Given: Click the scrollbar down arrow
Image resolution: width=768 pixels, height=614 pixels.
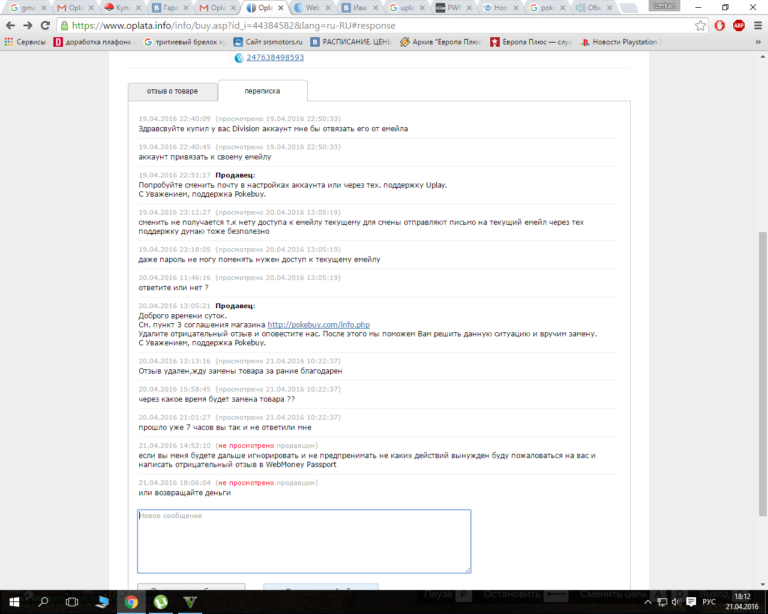Looking at the screenshot, I should (763, 585).
